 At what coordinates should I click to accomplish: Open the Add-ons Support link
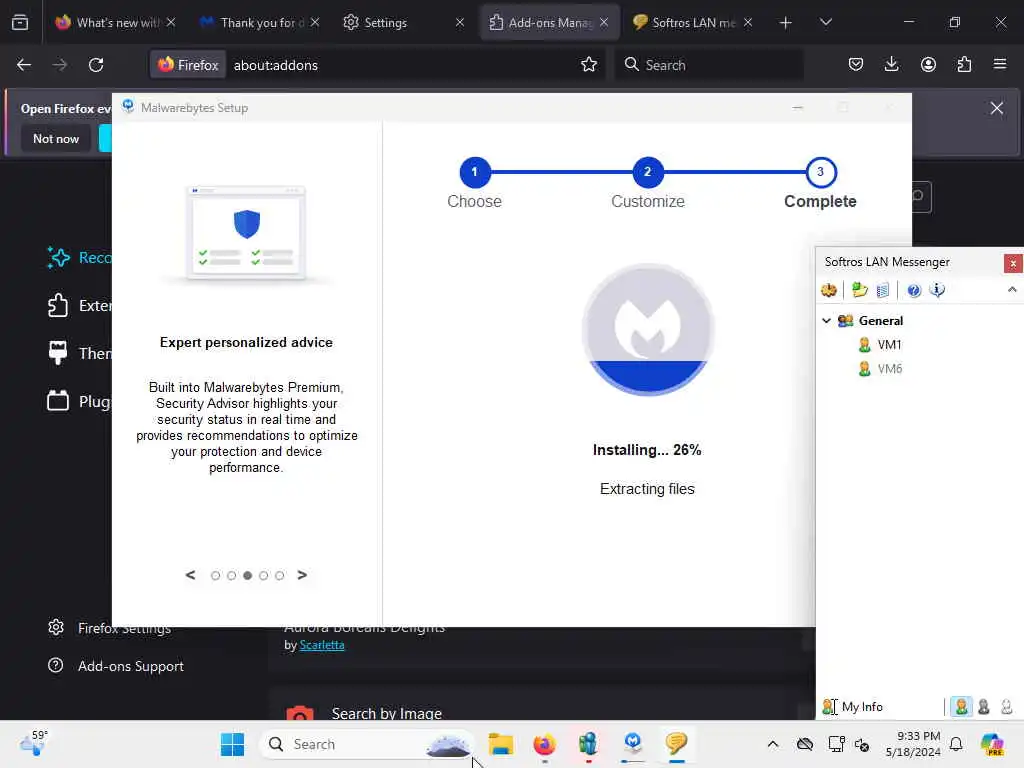[116, 666]
